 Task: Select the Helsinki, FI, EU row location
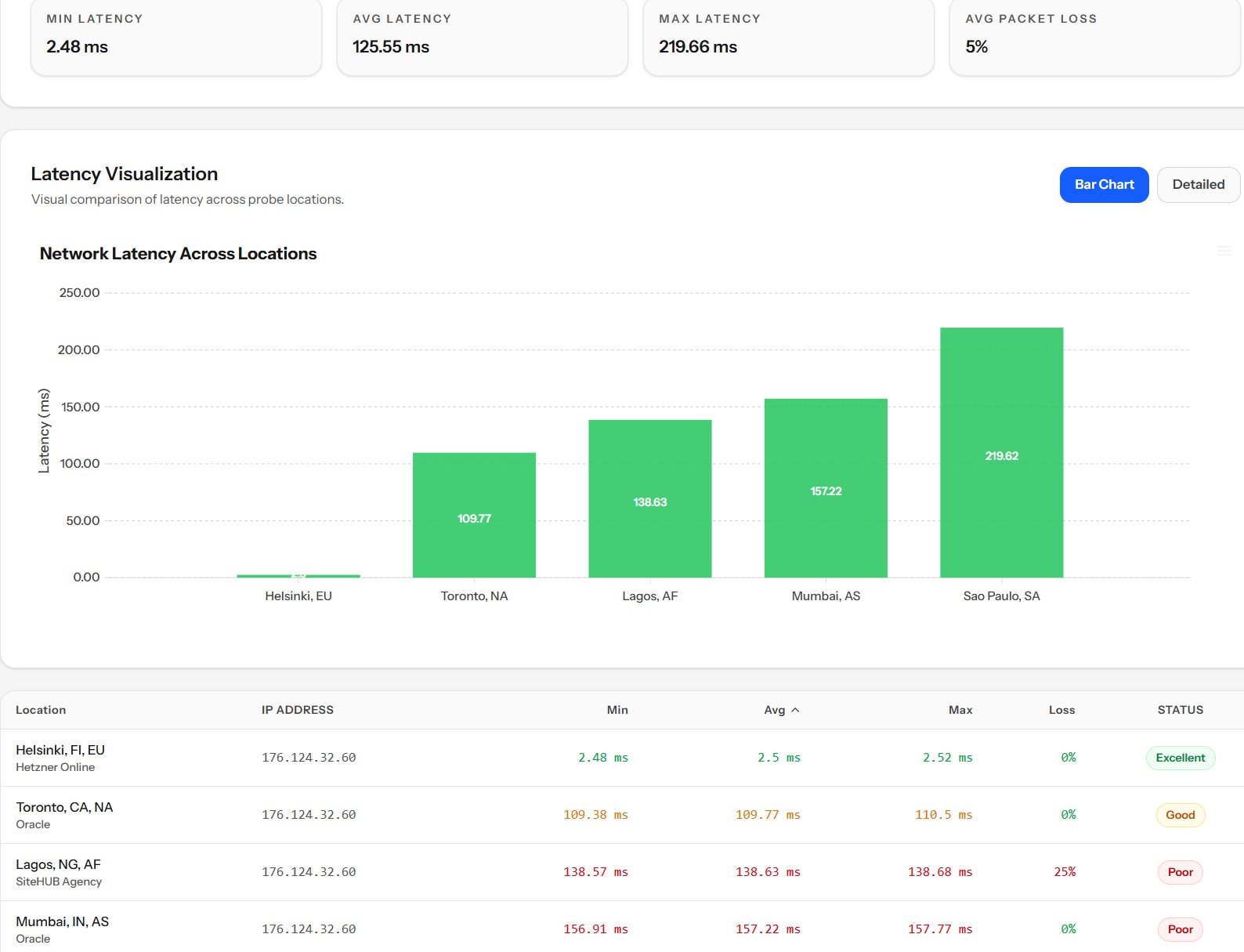pos(60,751)
